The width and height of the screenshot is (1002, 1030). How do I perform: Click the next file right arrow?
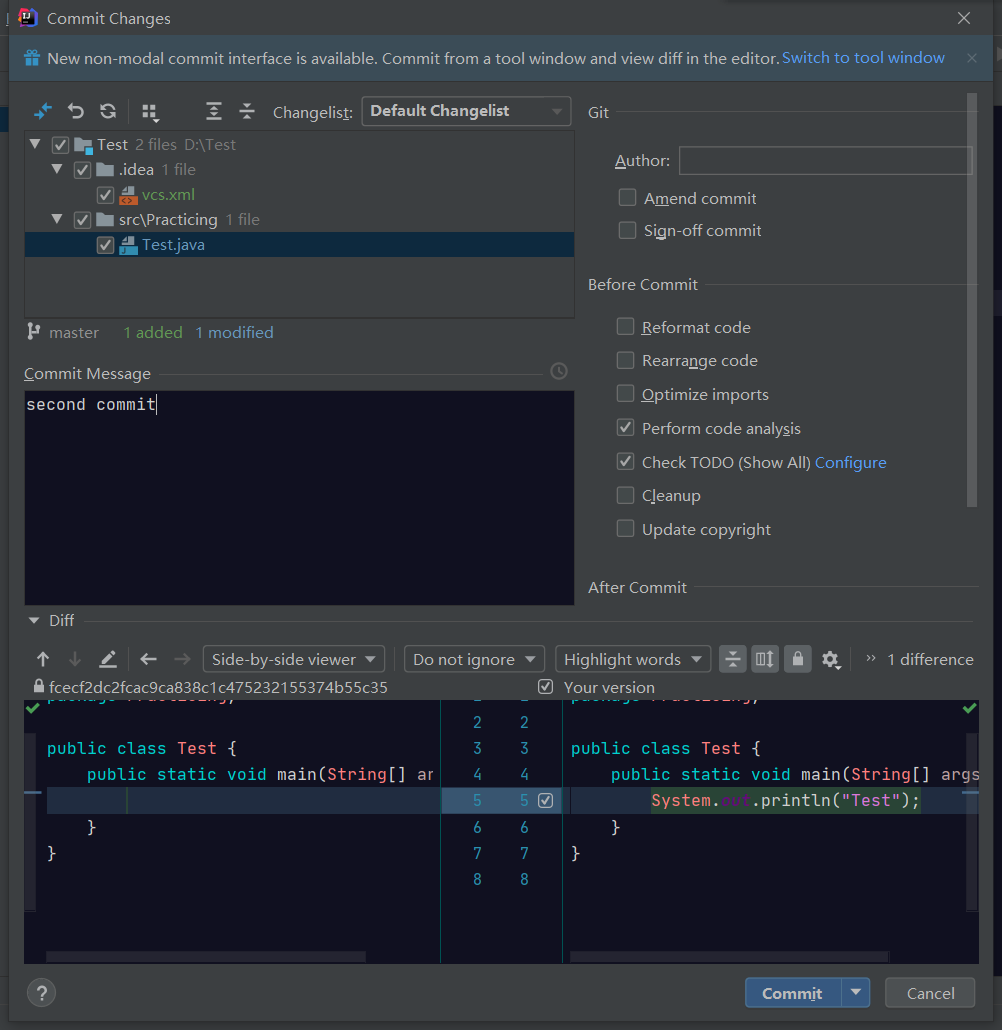(x=182, y=659)
